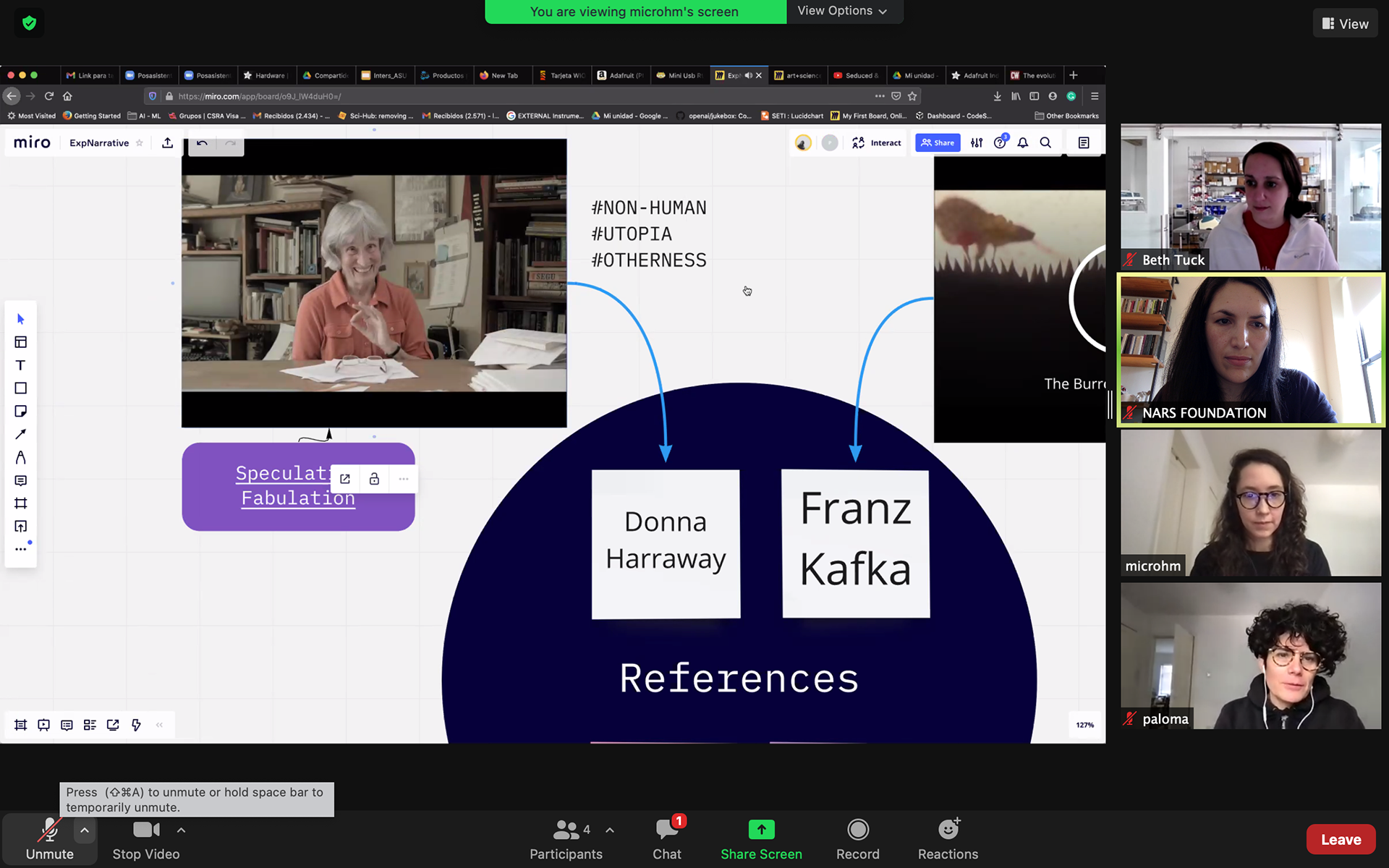Open Miro notifications bell
This screenshot has height=868, width=1389.
point(1022,142)
